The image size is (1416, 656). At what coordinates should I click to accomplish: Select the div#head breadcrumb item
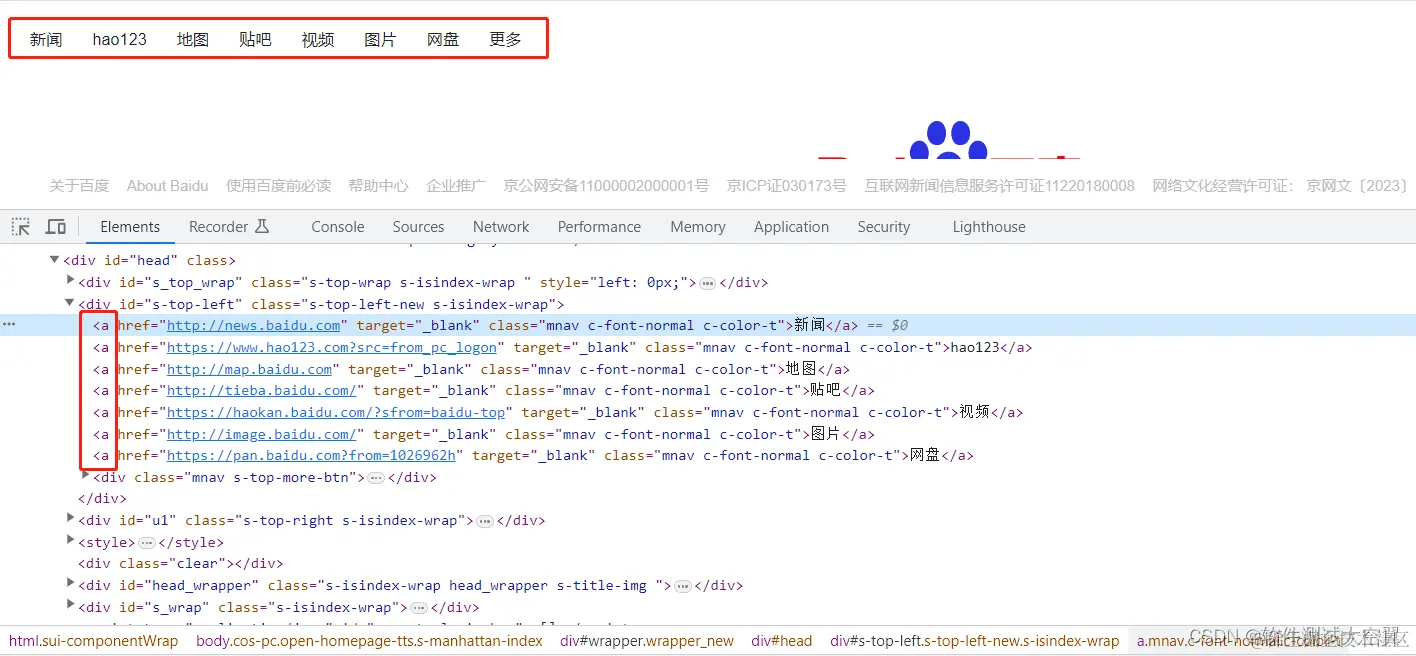click(x=782, y=641)
